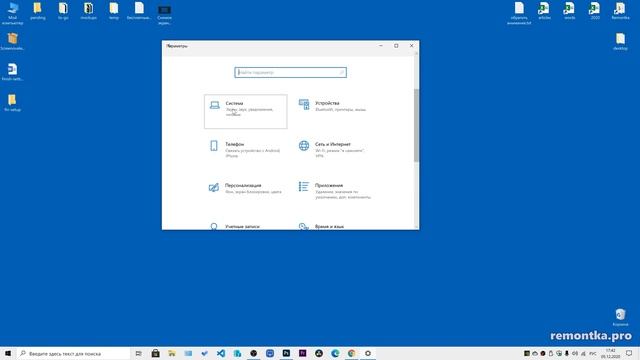The height and width of the screenshot is (360, 640).
Task: Switch to Photoshop on the taskbar
Action: click(x=286, y=353)
